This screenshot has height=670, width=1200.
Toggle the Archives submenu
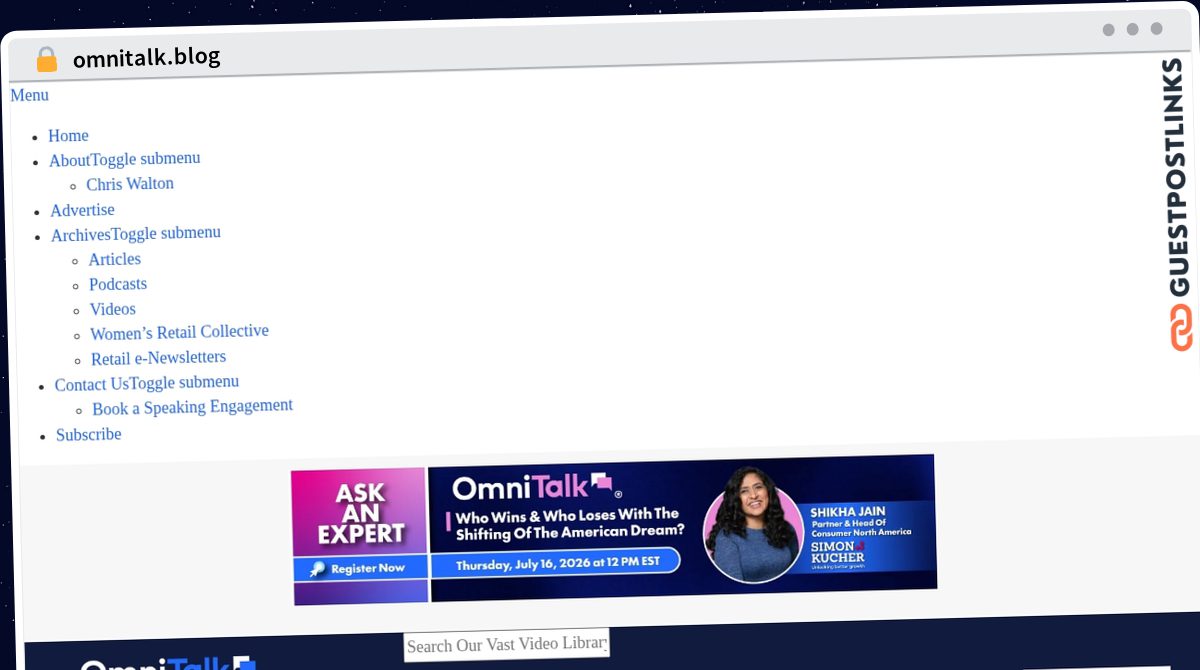pyautogui.click(x=165, y=233)
